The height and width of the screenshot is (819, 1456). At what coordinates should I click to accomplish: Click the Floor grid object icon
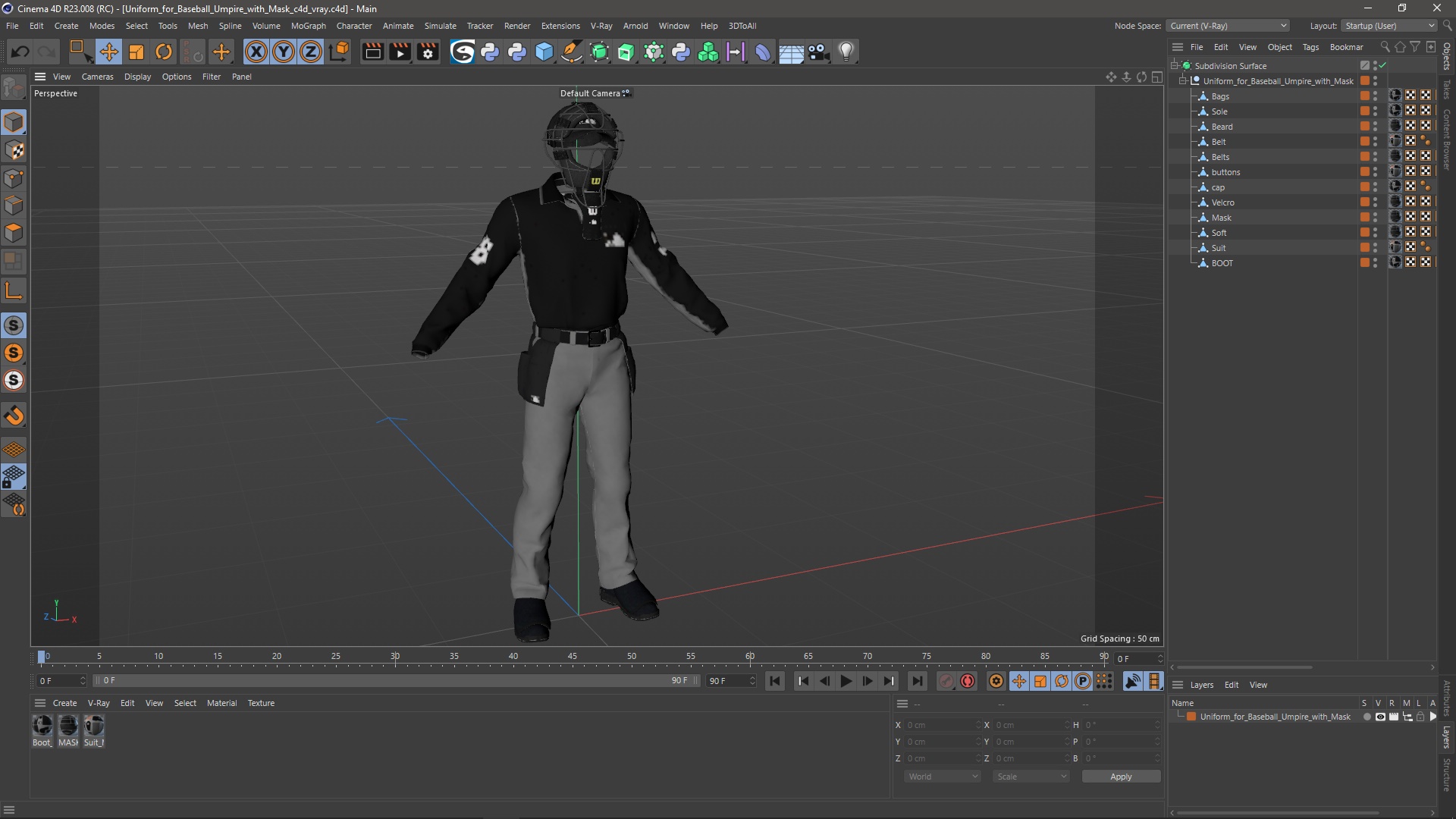click(x=791, y=52)
